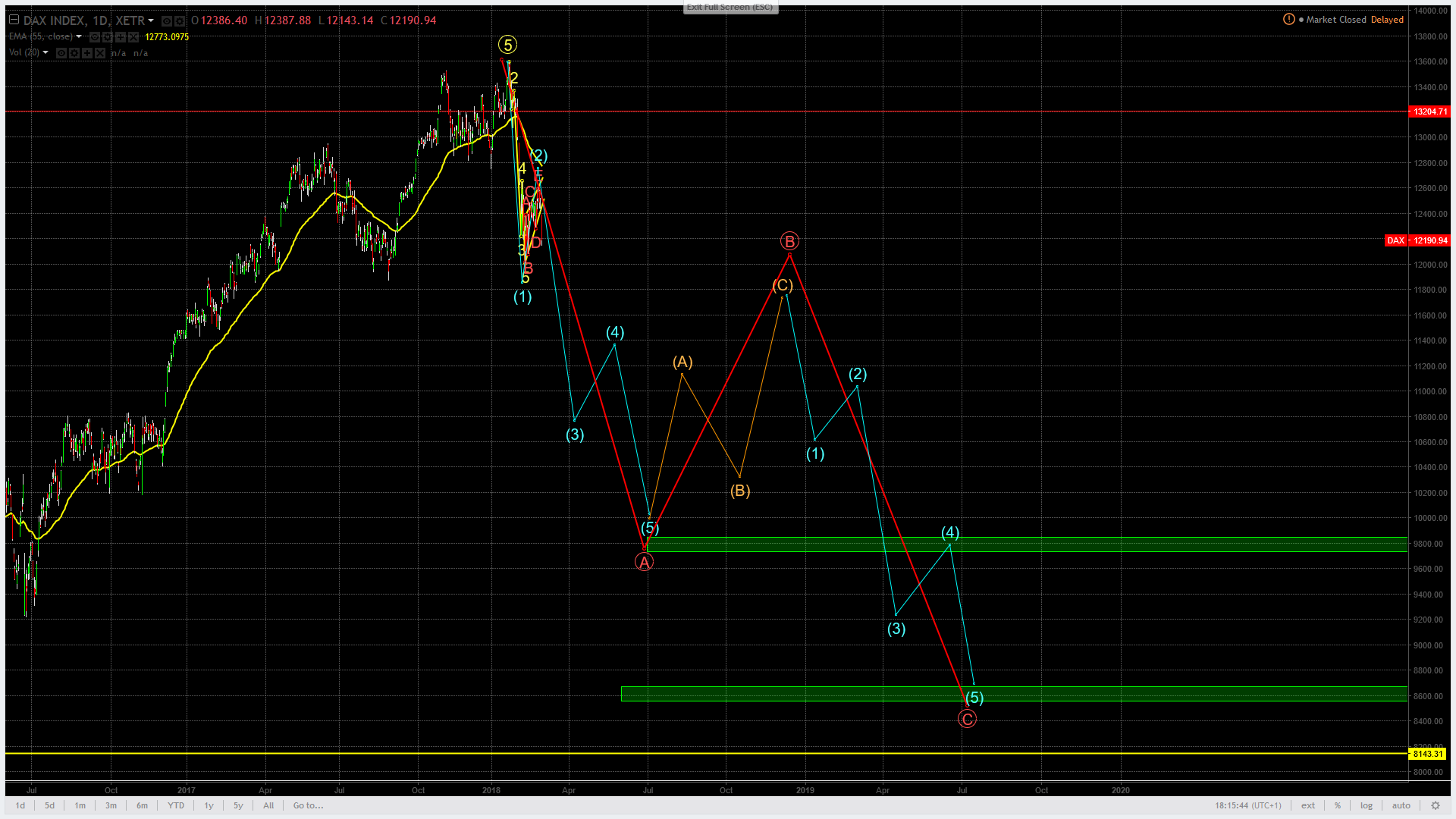Expand EMA (55, close) dropdown arrow
This screenshot has height=819, width=1456.
pyautogui.click(x=79, y=36)
